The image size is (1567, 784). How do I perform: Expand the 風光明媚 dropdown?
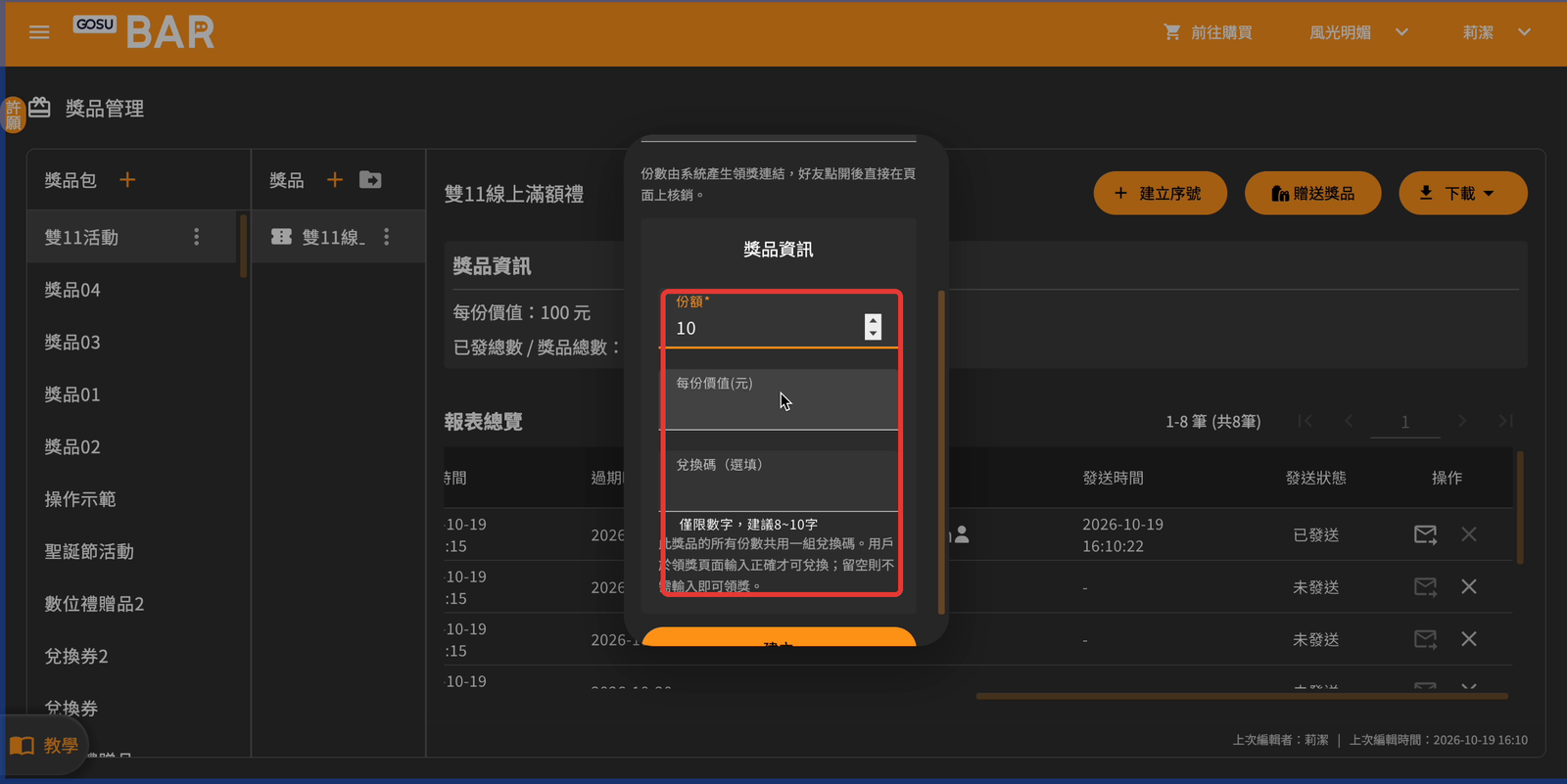point(1359,32)
